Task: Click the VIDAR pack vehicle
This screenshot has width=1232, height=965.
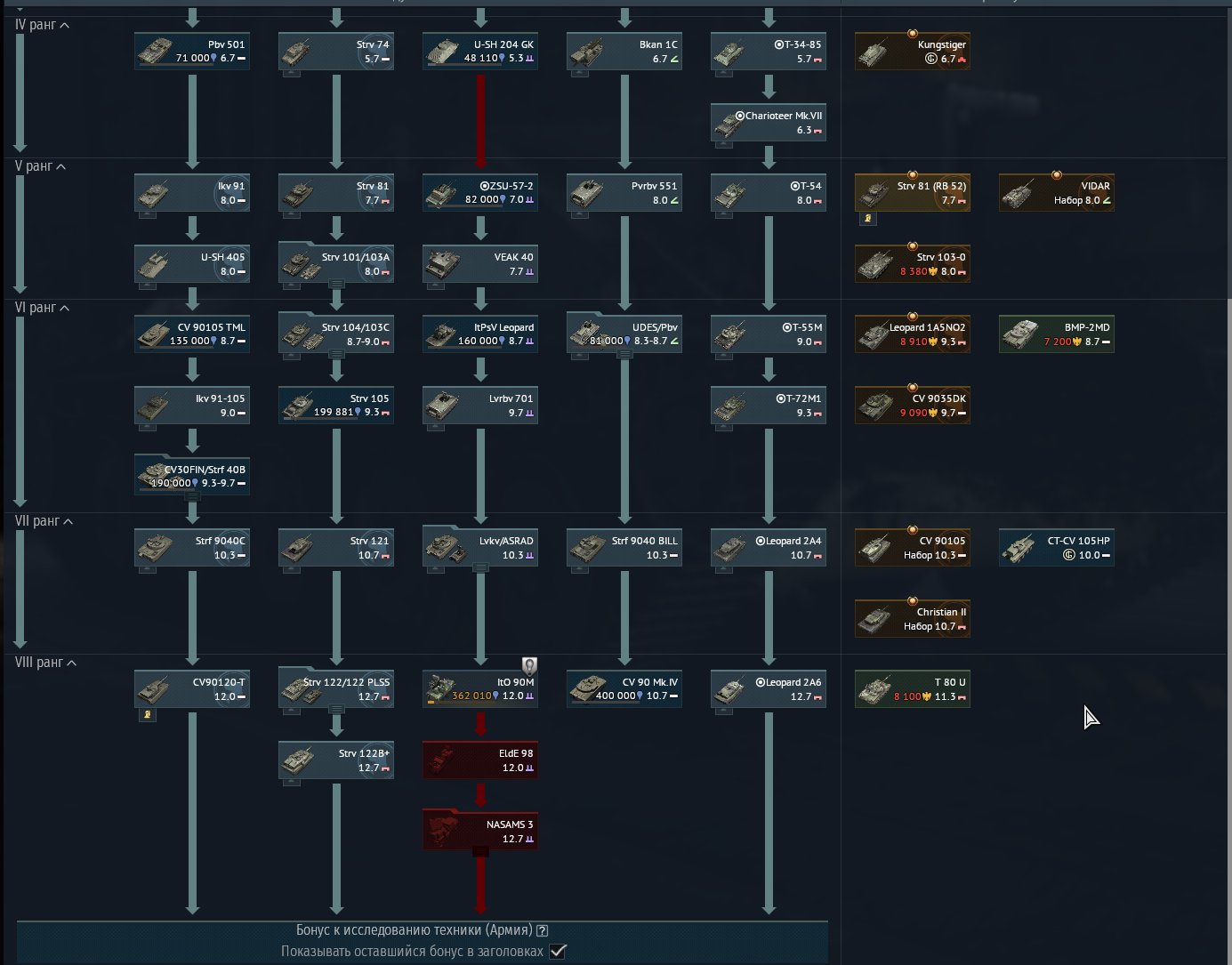Action: pyautogui.click(x=1056, y=193)
